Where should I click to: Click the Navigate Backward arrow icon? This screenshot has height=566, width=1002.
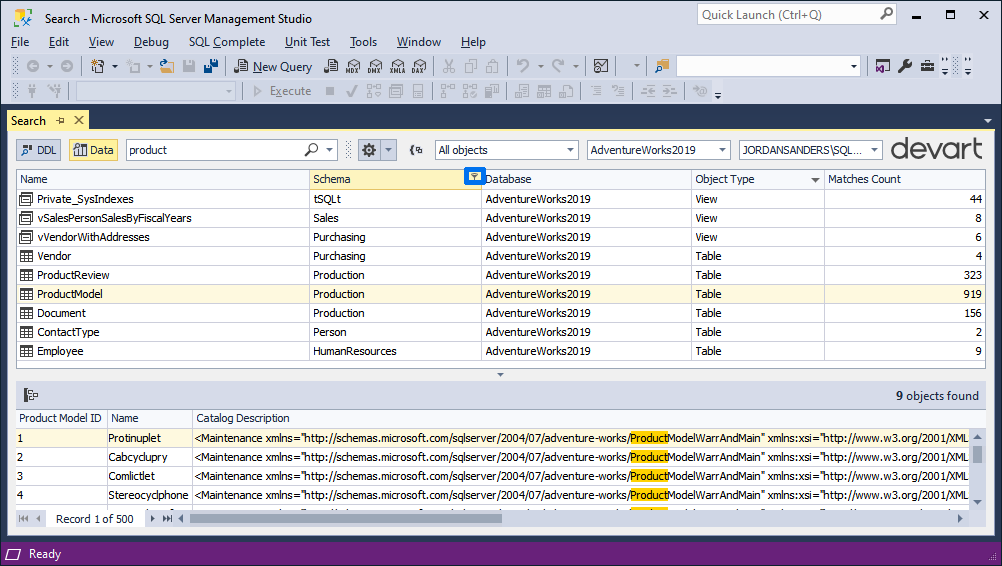(33, 66)
